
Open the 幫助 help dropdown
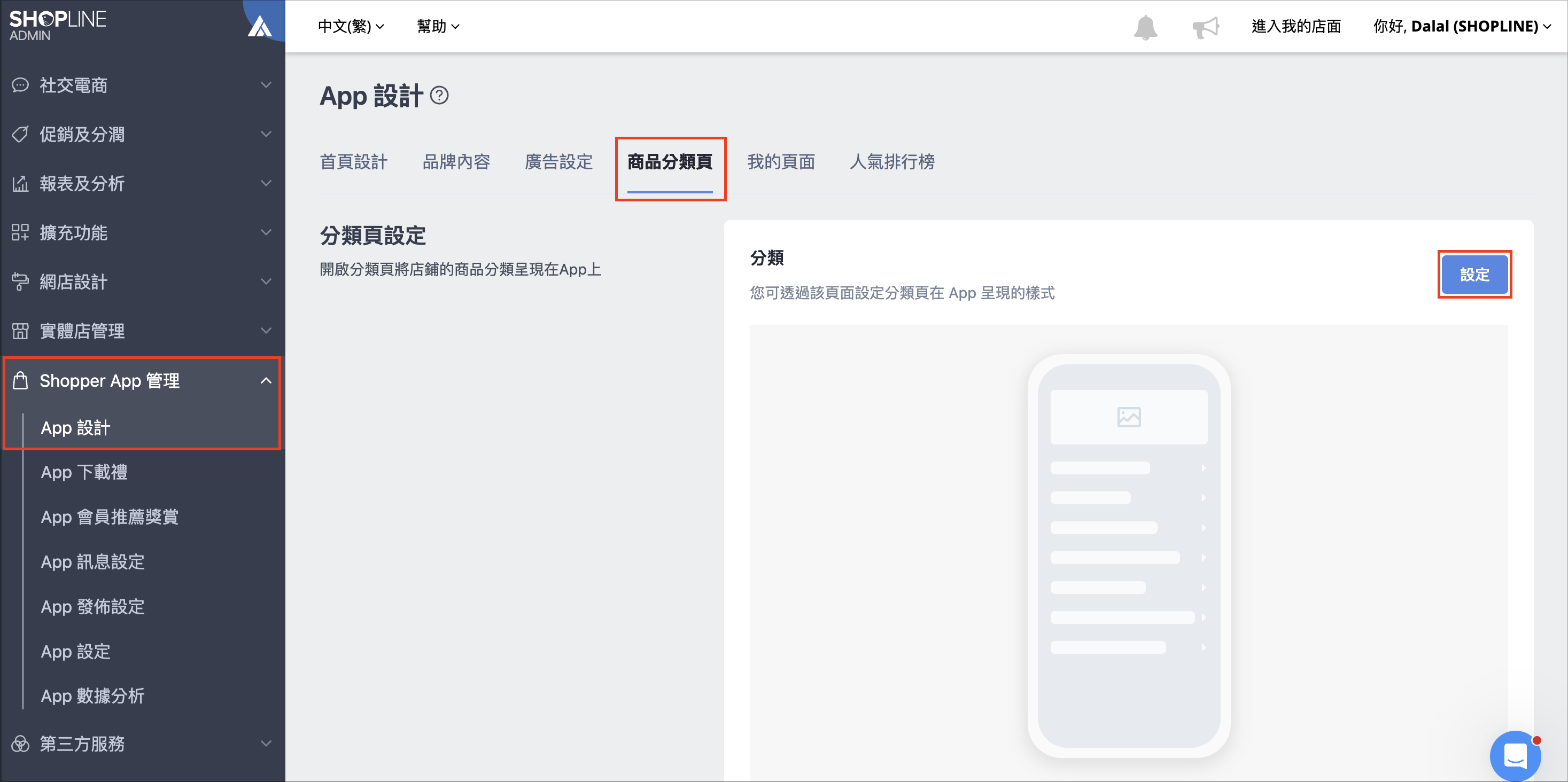(438, 26)
